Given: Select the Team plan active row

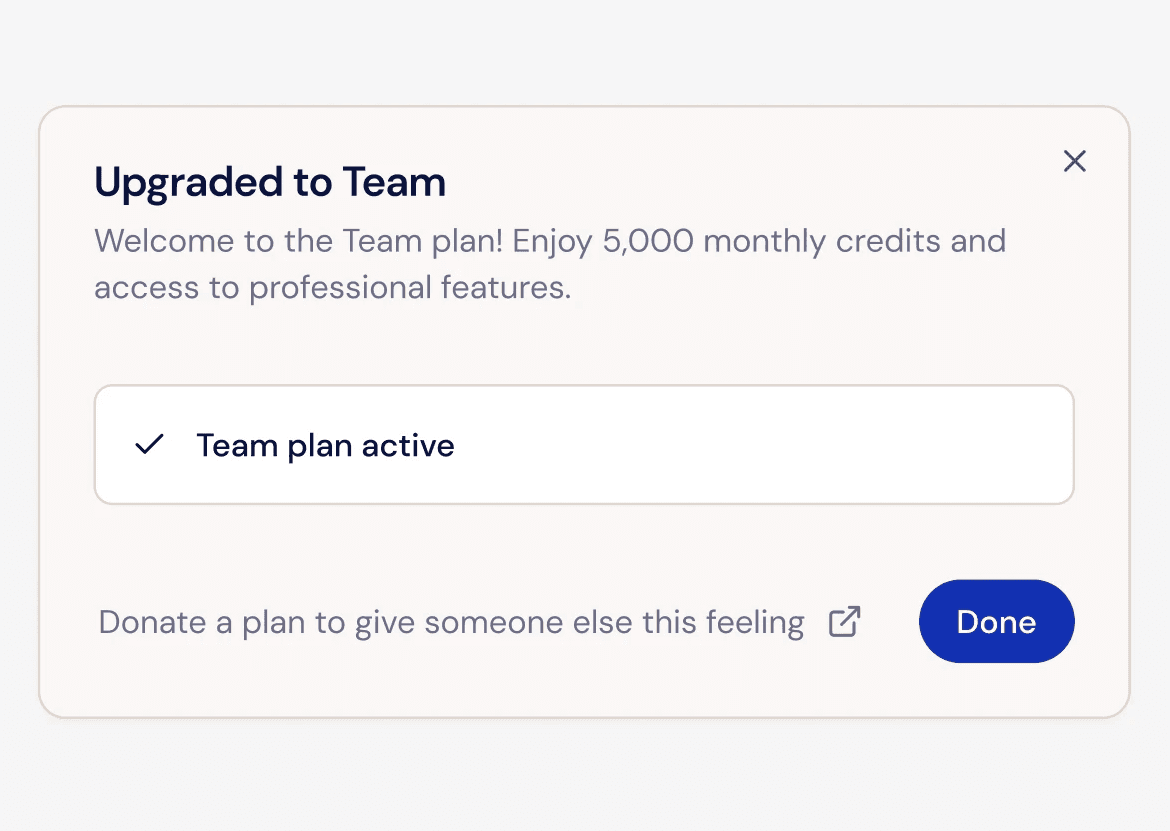Looking at the screenshot, I should 583,445.
